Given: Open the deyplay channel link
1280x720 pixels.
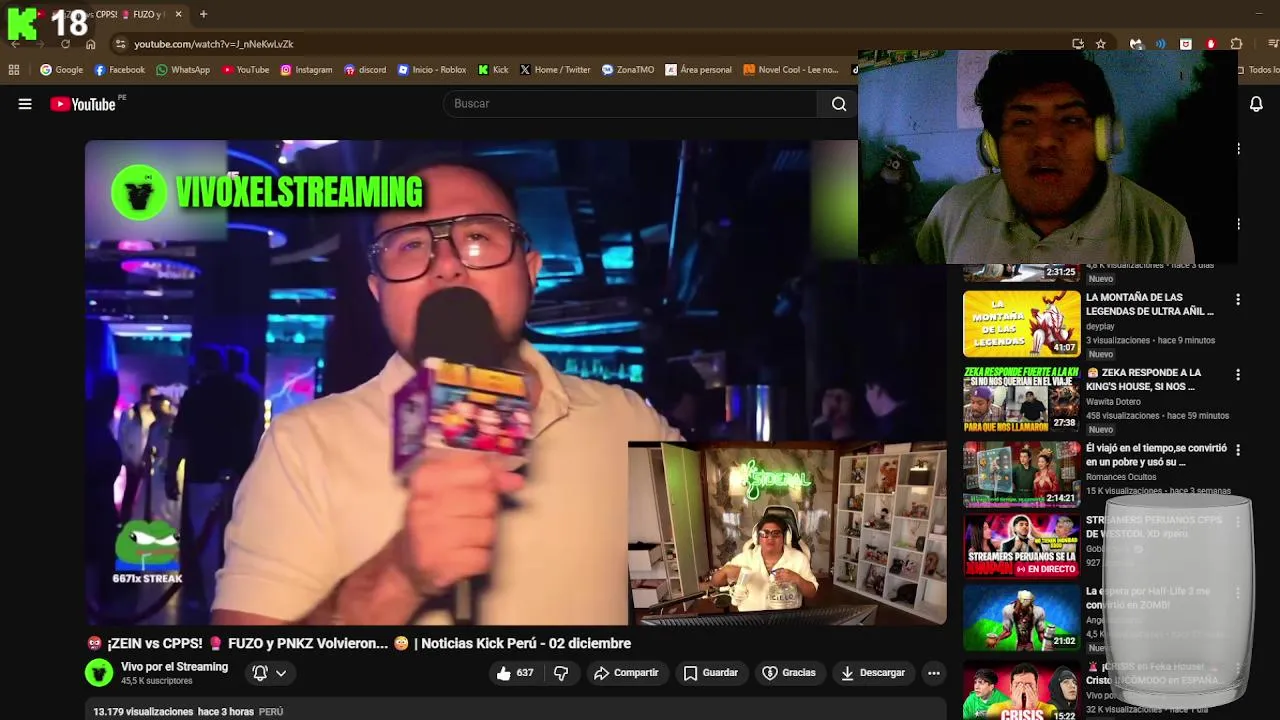Looking at the screenshot, I should tap(1100, 326).
